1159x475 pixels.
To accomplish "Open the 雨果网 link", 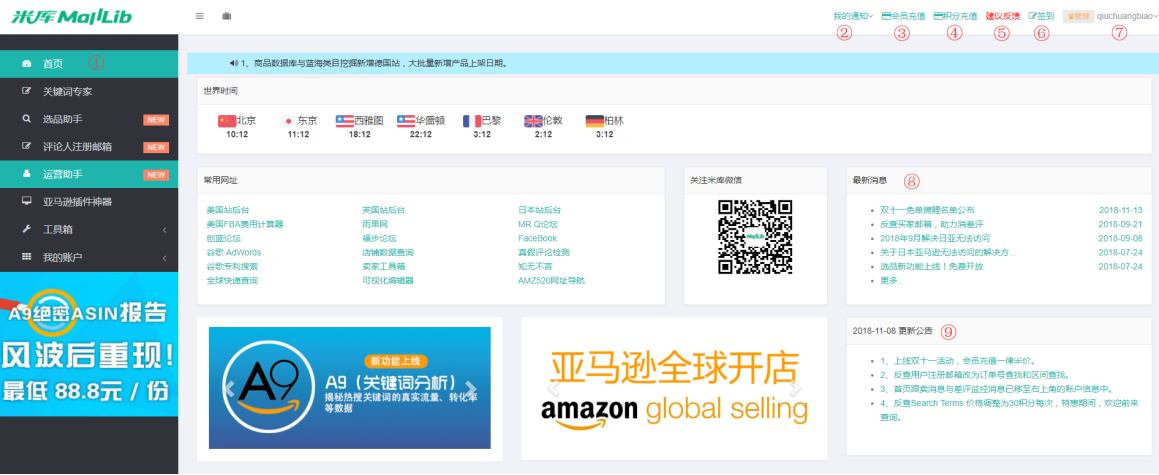I will click(x=375, y=224).
